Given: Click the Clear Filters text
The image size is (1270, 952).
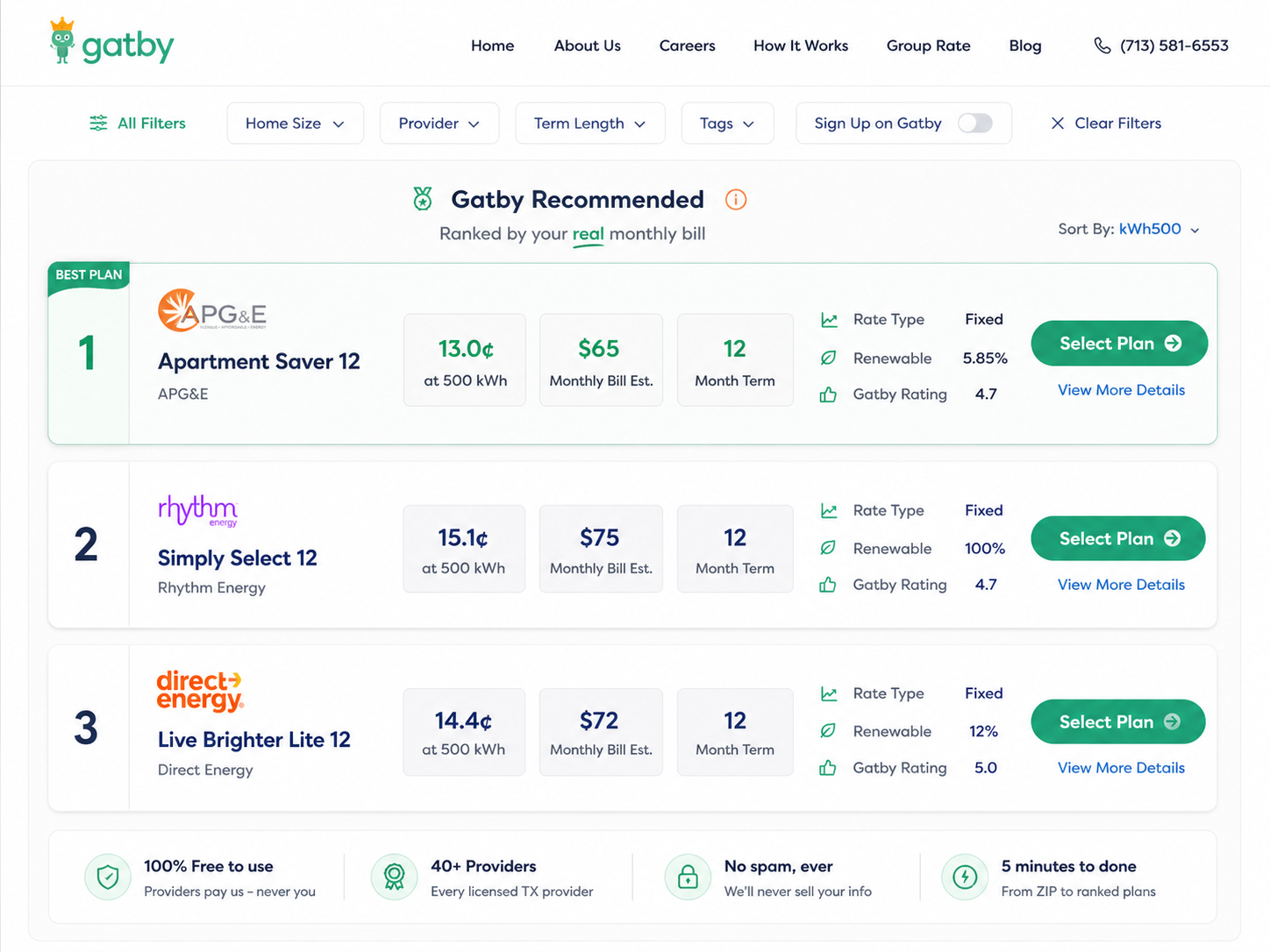Looking at the screenshot, I should pyautogui.click(x=1118, y=124).
